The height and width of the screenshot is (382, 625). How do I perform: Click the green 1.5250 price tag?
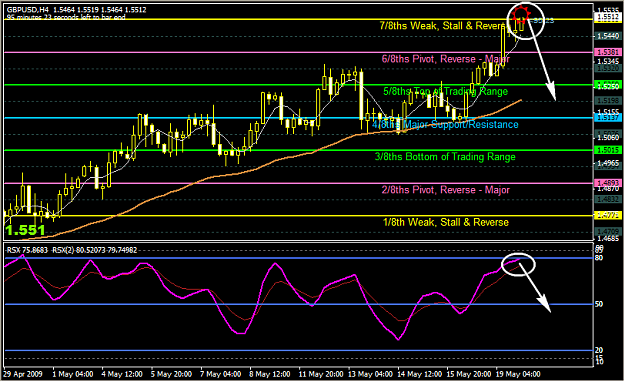click(x=607, y=85)
